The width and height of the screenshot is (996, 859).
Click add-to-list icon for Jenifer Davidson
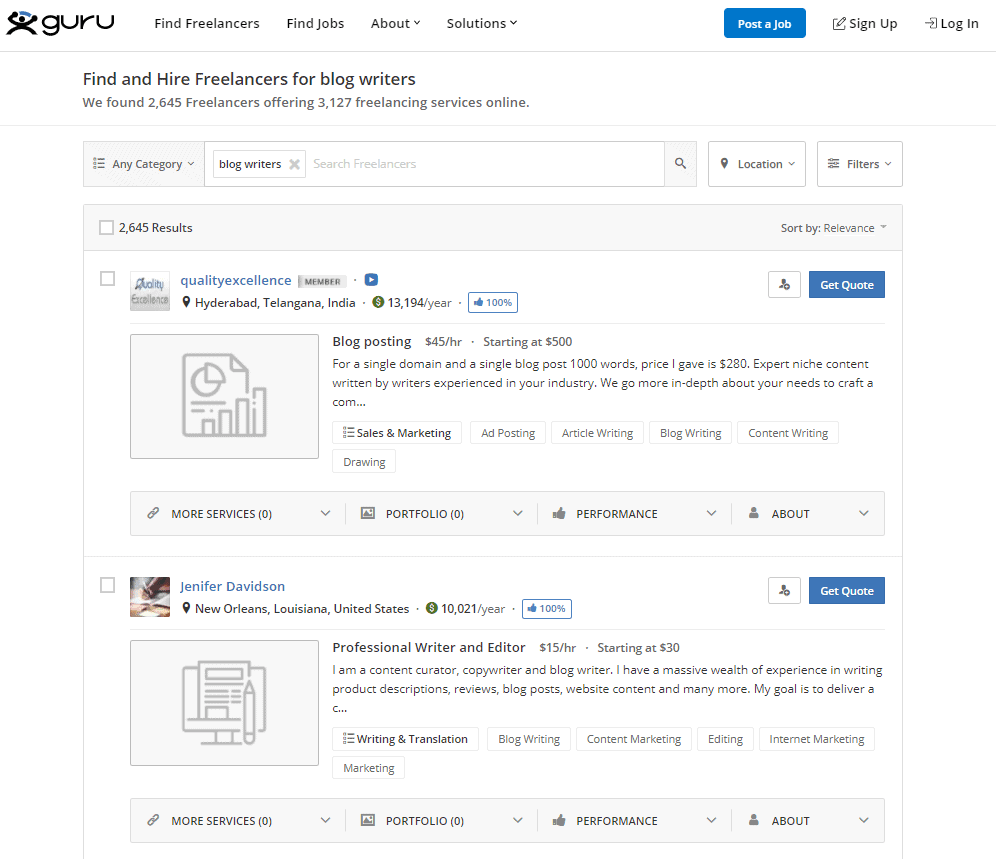(x=784, y=591)
